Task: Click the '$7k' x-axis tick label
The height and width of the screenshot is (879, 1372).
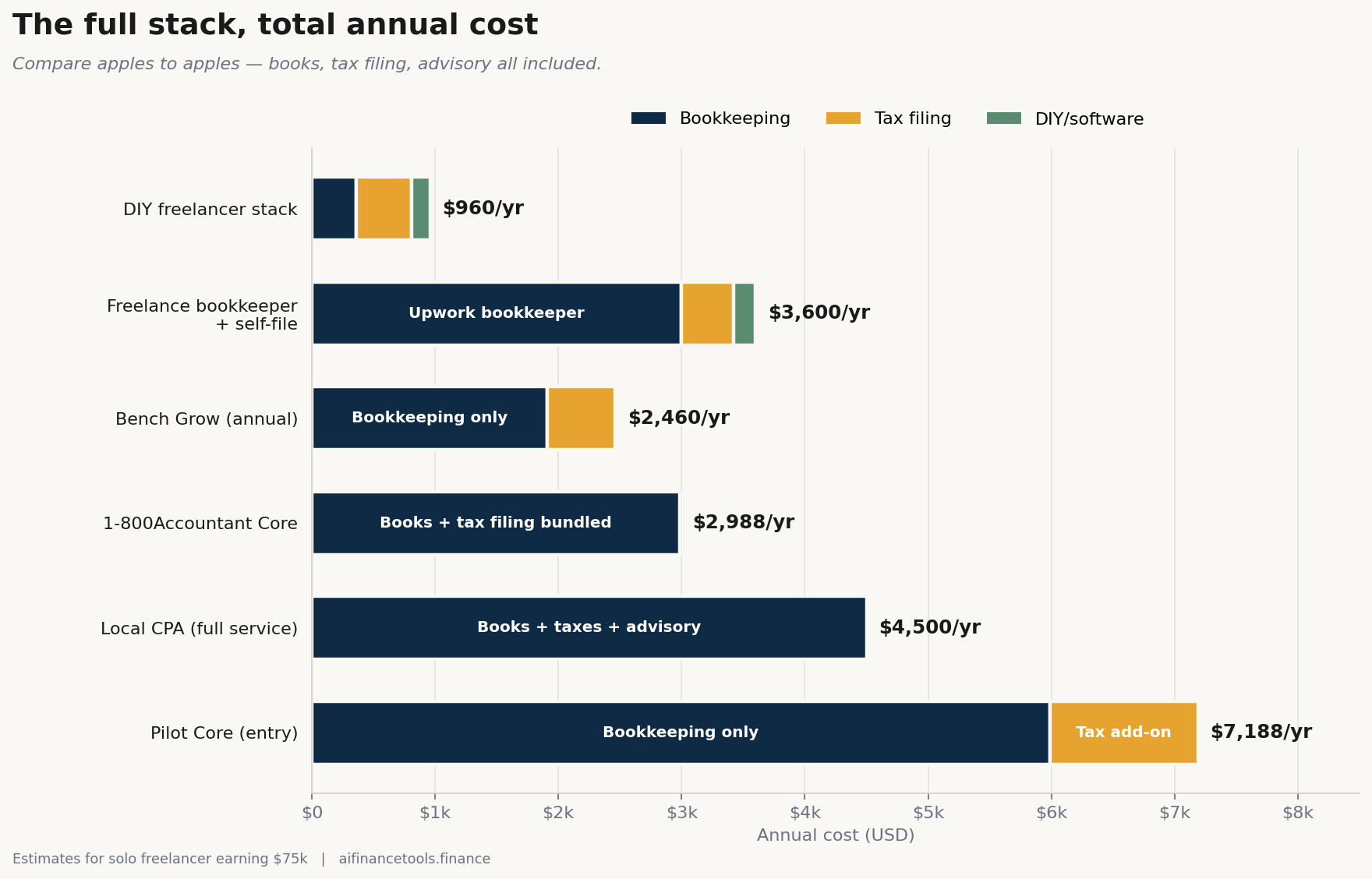Action: pos(1175,813)
